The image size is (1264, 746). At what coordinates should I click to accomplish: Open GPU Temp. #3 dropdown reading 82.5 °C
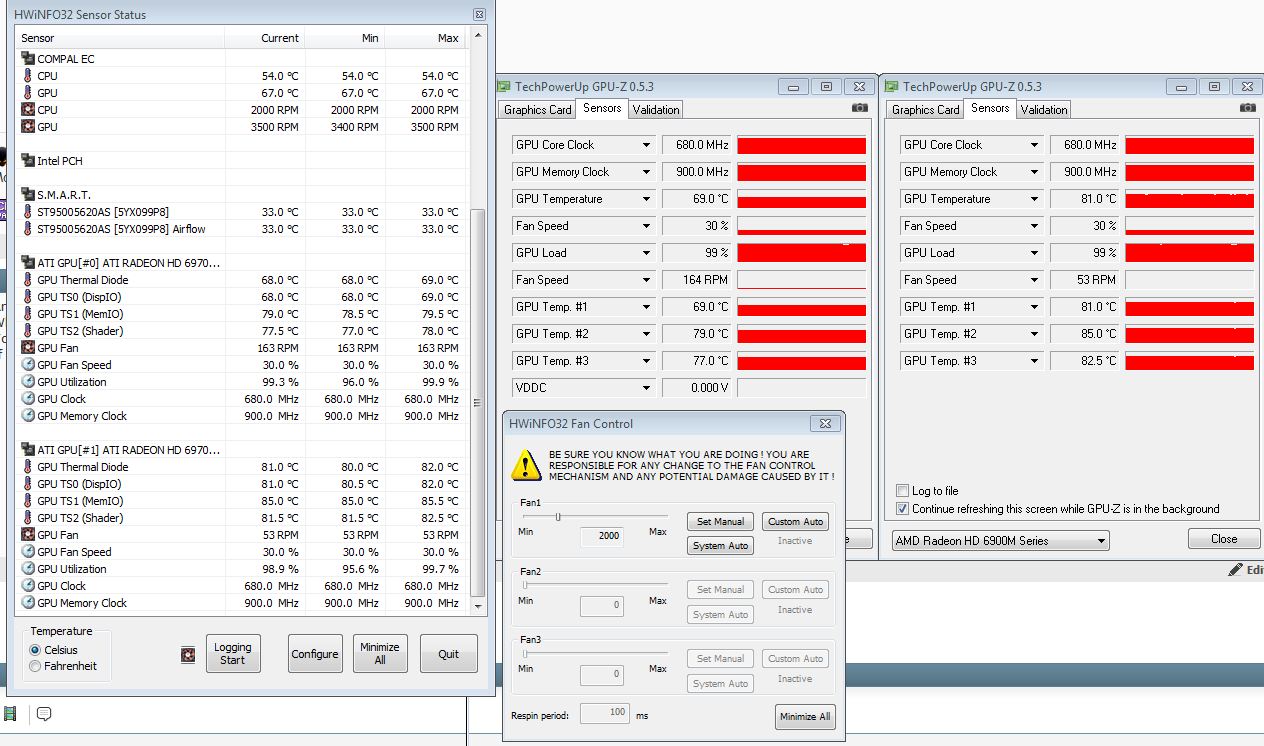tap(1034, 361)
